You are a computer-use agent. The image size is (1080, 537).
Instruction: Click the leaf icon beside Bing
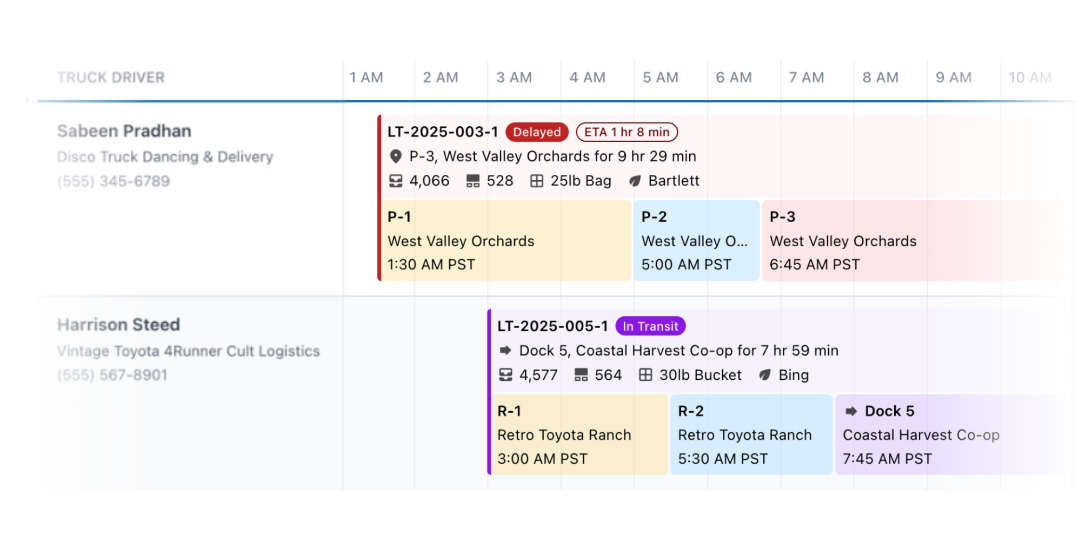point(765,375)
